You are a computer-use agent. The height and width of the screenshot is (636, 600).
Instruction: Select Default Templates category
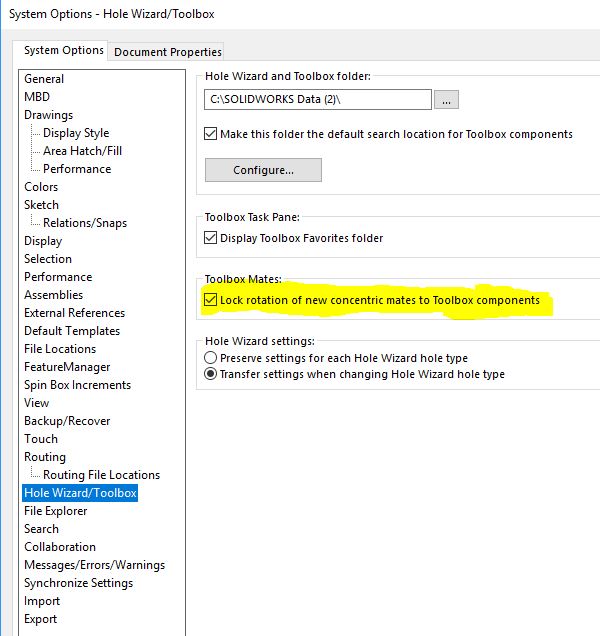click(x=72, y=331)
